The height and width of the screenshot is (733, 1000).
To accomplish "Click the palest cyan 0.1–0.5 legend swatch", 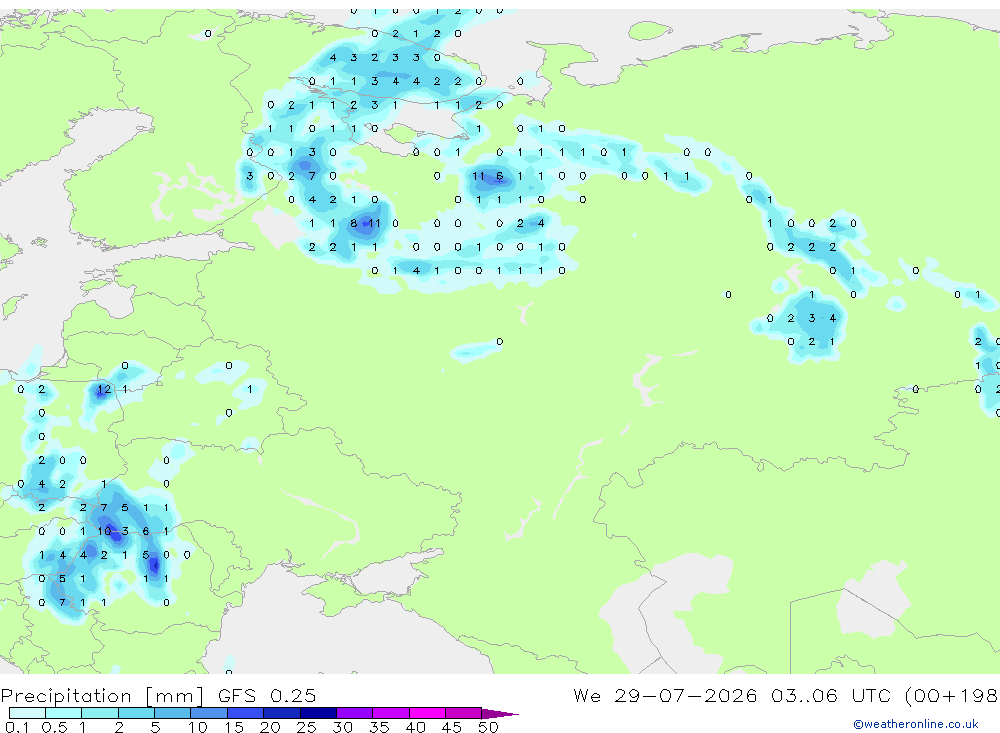I will (27, 713).
